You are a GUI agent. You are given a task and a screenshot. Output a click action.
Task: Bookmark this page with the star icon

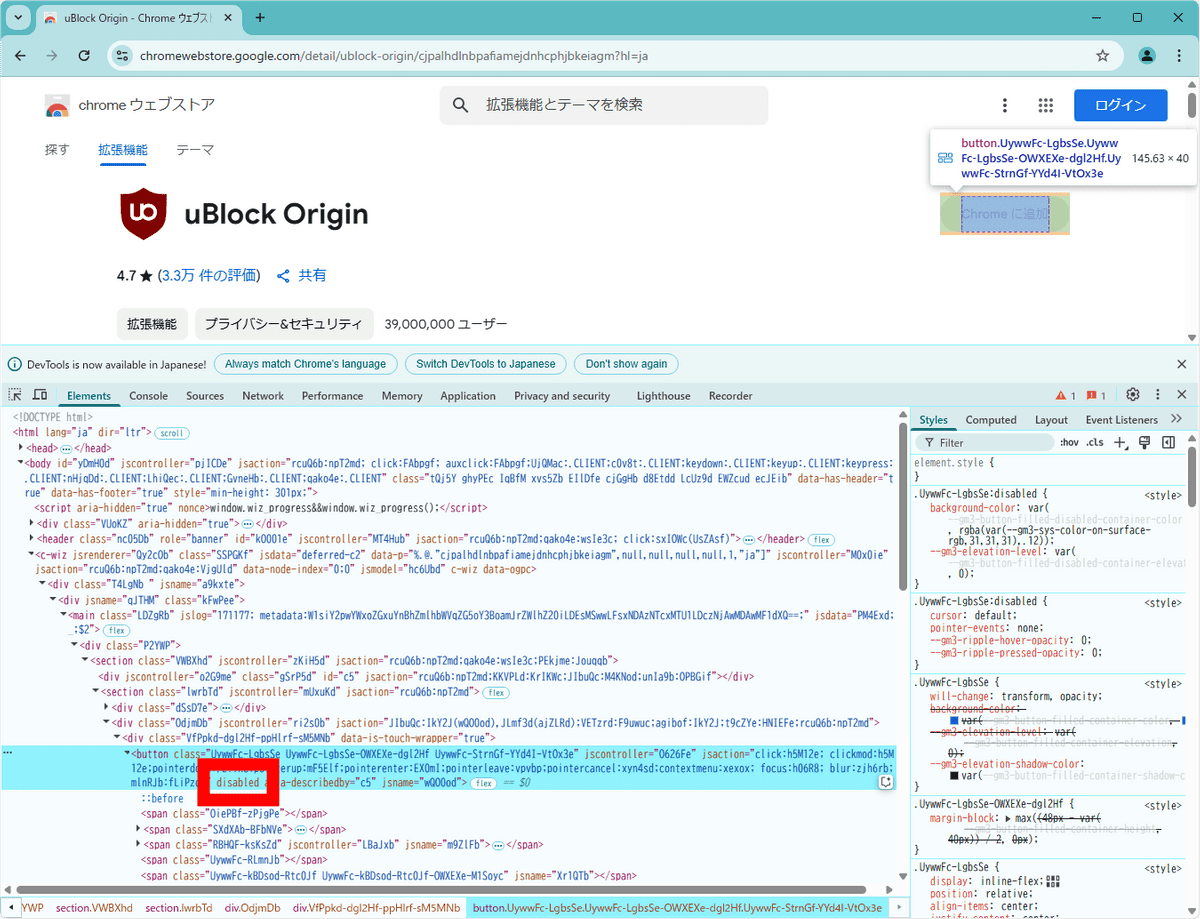[x=1103, y=56]
